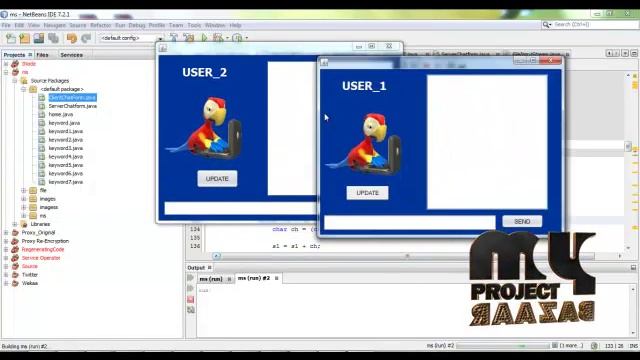Click the Re-run icon in Output panel
This screenshot has width=640, height=360.
190,278
